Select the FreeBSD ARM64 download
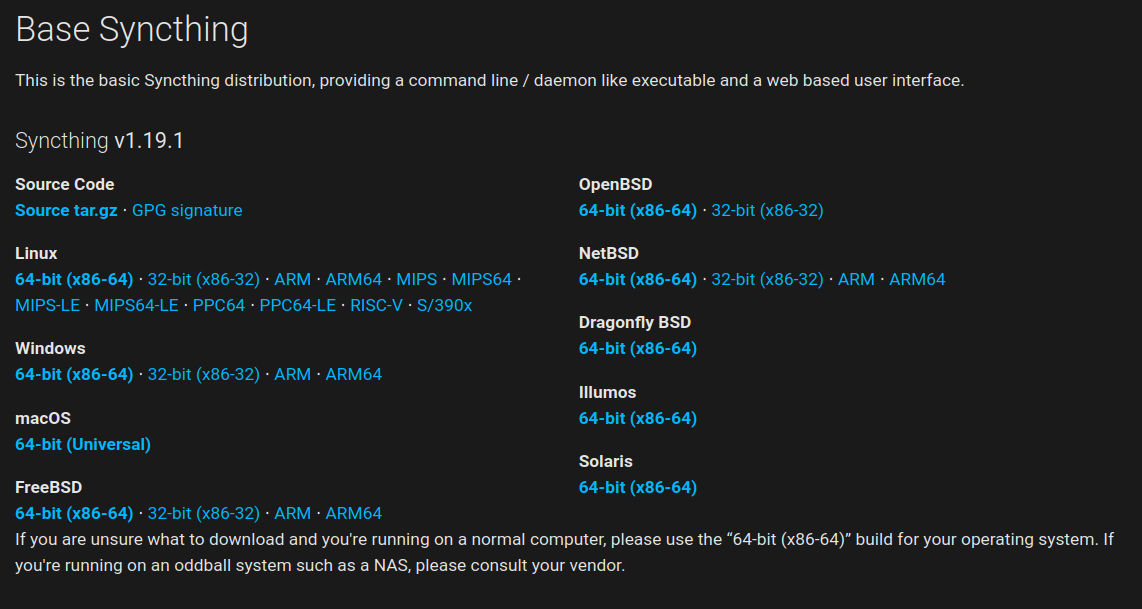 pos(354,513)
